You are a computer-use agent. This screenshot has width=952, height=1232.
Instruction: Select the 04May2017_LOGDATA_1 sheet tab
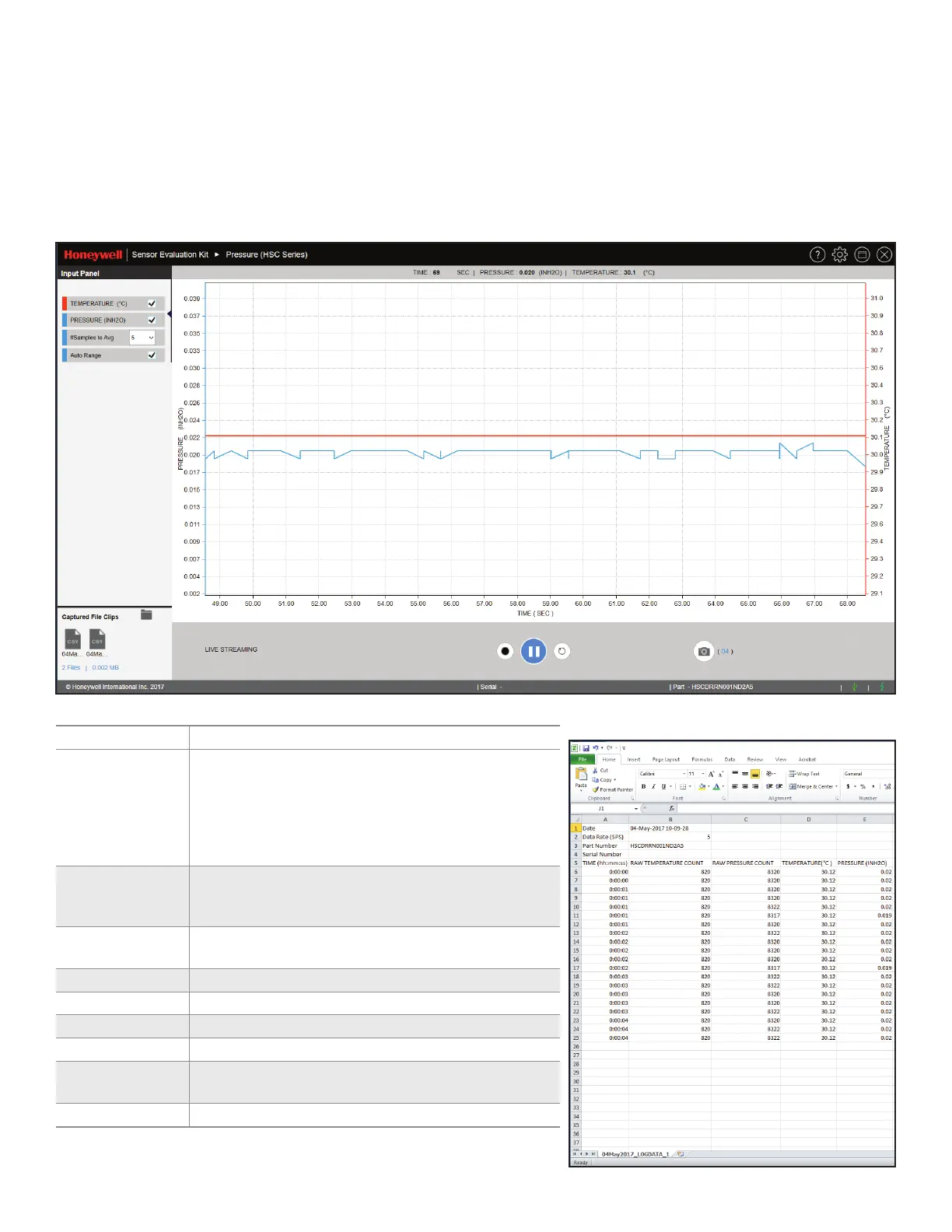click(x=635, y=1154)
